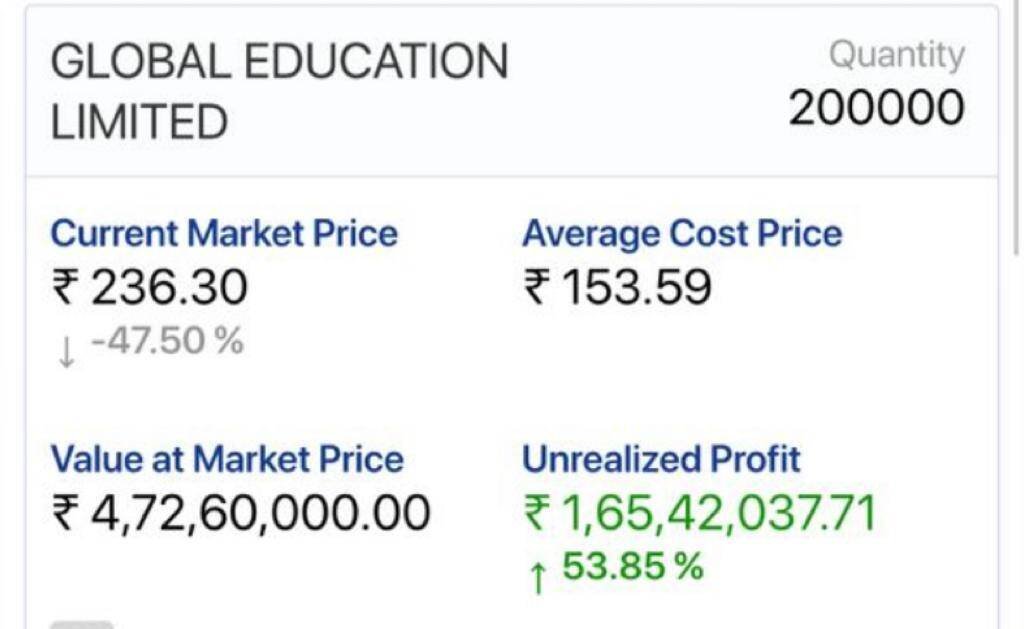Click the green profit amount 1,65,42,037.71
Screen dimensions: 1024x629
717,513
